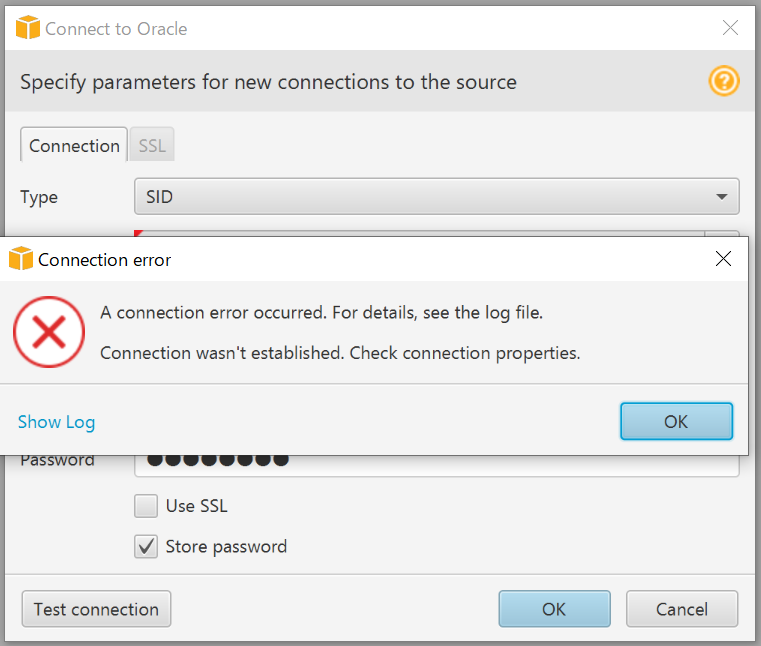Open the Show Log link
Image resolution: width=761 pixels, height=646 pixels.
tap(56, 422)
